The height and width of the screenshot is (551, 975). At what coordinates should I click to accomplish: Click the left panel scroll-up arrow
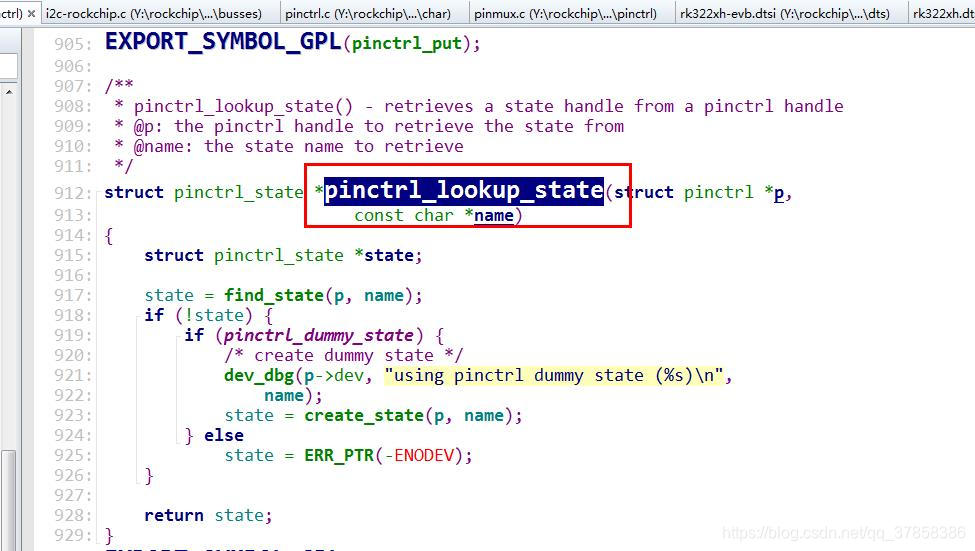pyautogui.click(x=9, y=92)
